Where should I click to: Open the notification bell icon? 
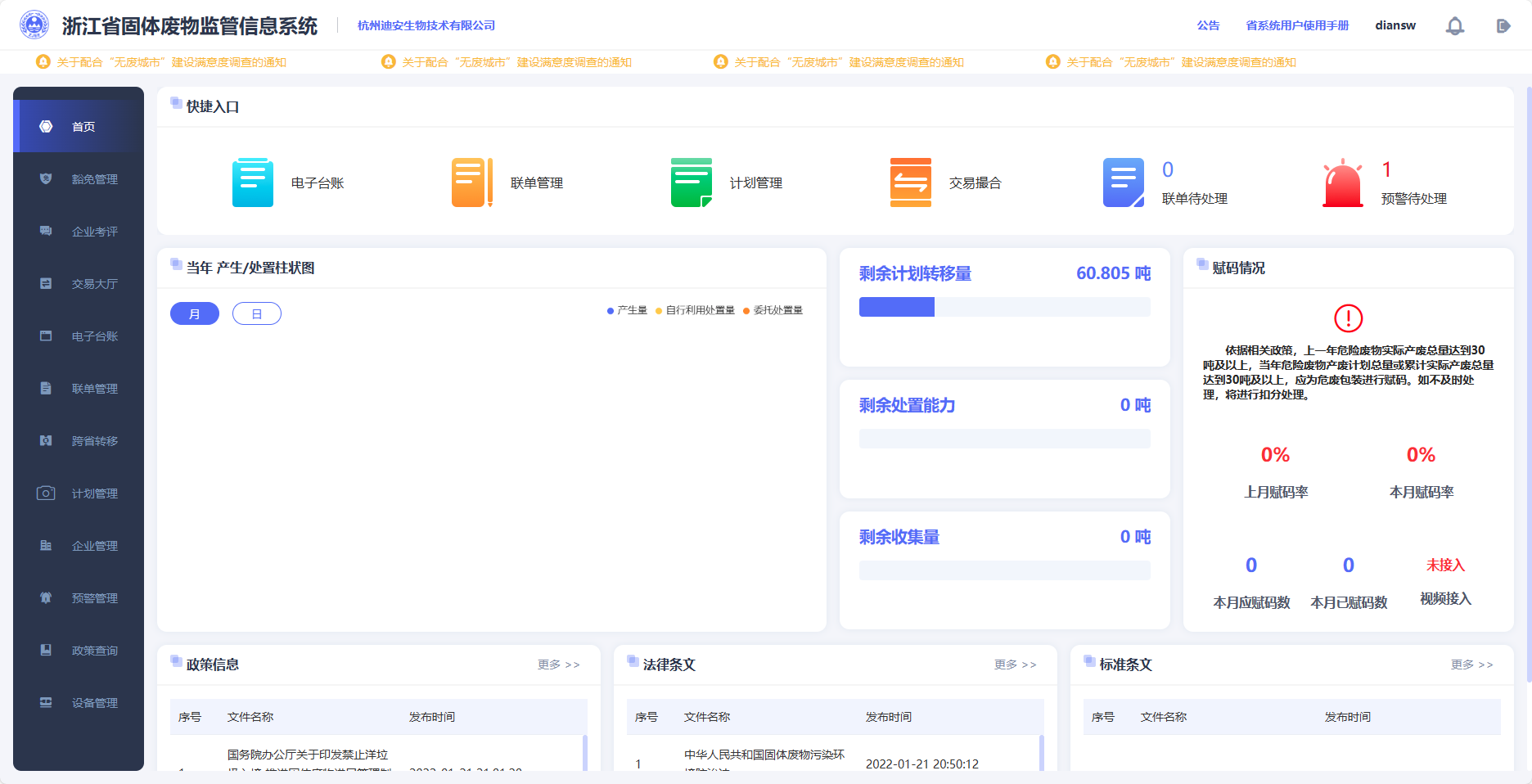point(1455,25)
